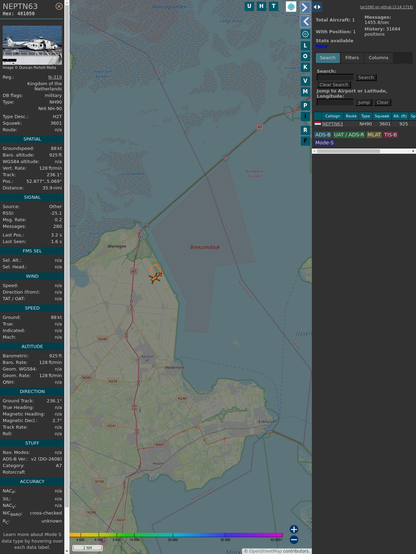Click the U button on the map toolbar
The width and height of the screenshot is (416, 554).
250,6
